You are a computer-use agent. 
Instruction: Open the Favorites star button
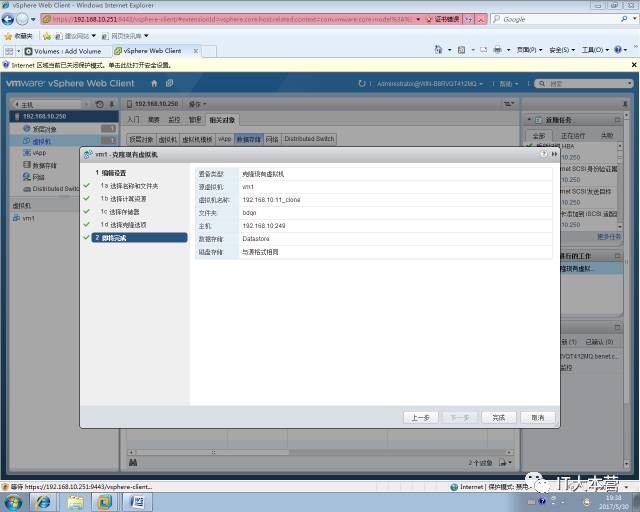[x=18, y=36]
